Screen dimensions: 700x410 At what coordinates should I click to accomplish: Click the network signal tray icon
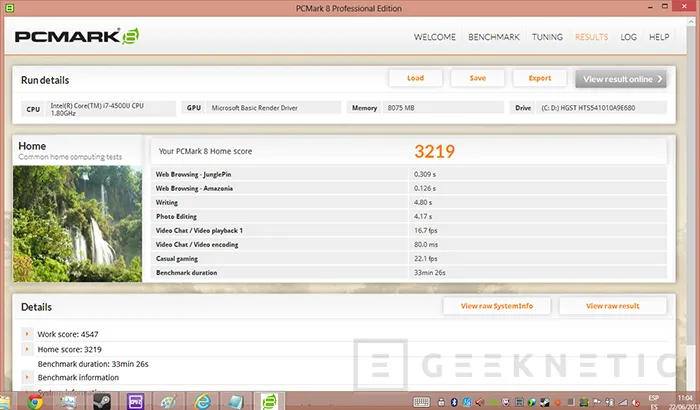point(623,402)
